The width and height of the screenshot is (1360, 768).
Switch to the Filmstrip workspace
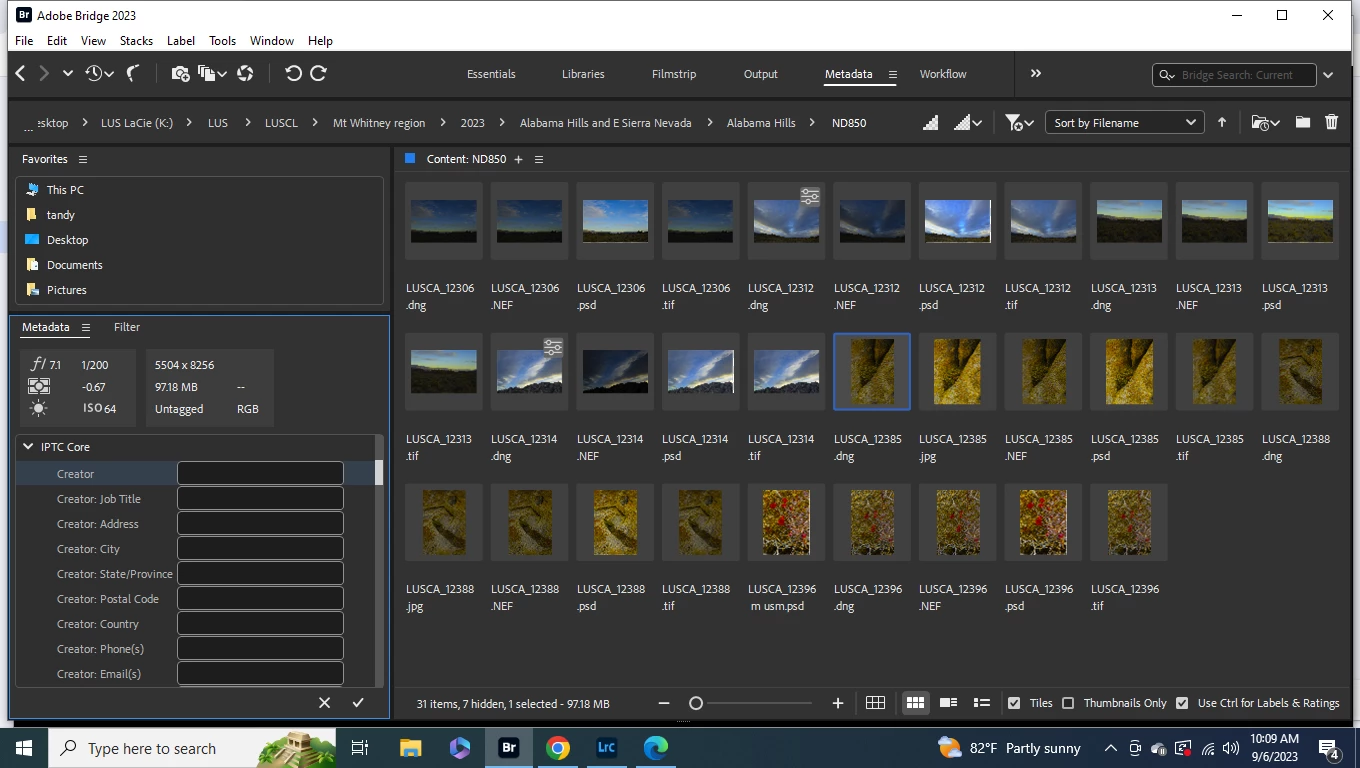pos(674,74)
